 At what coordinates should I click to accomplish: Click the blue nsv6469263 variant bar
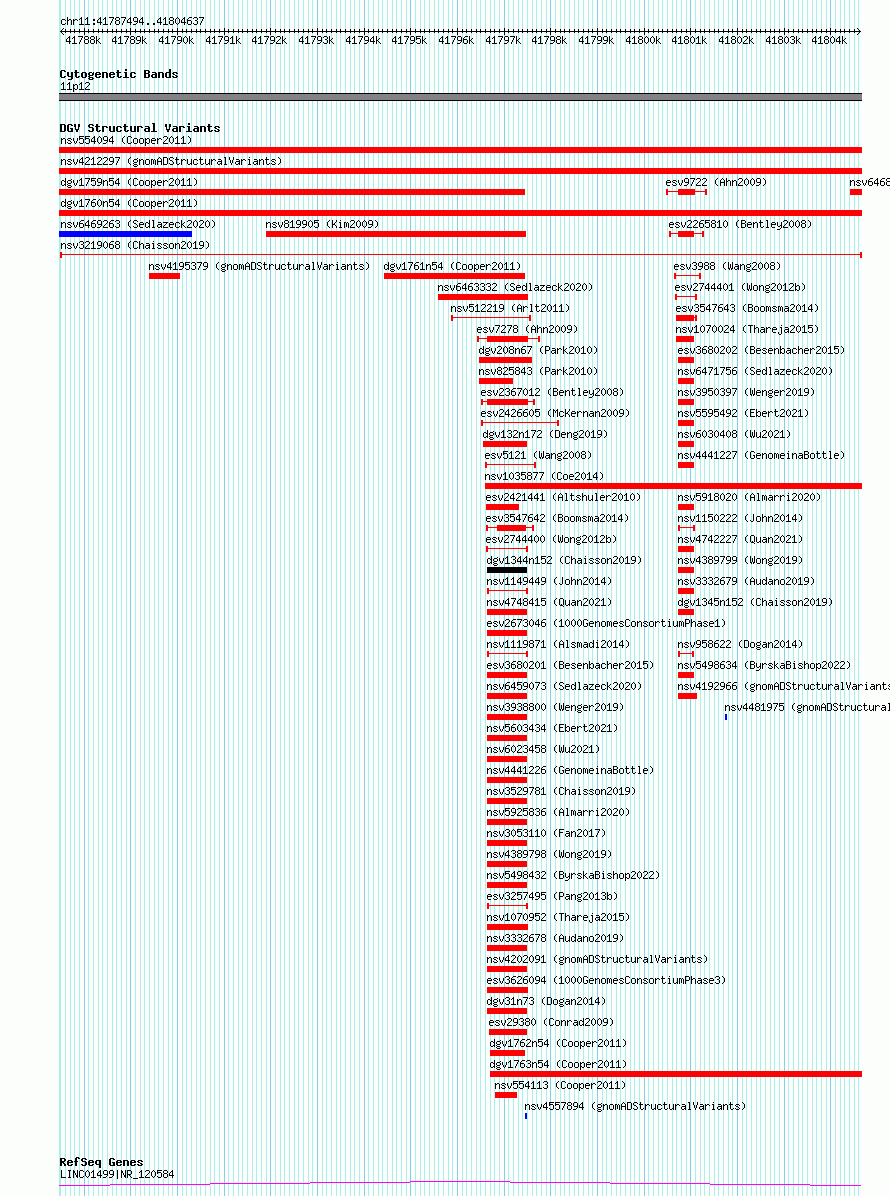tap(126, 234)
